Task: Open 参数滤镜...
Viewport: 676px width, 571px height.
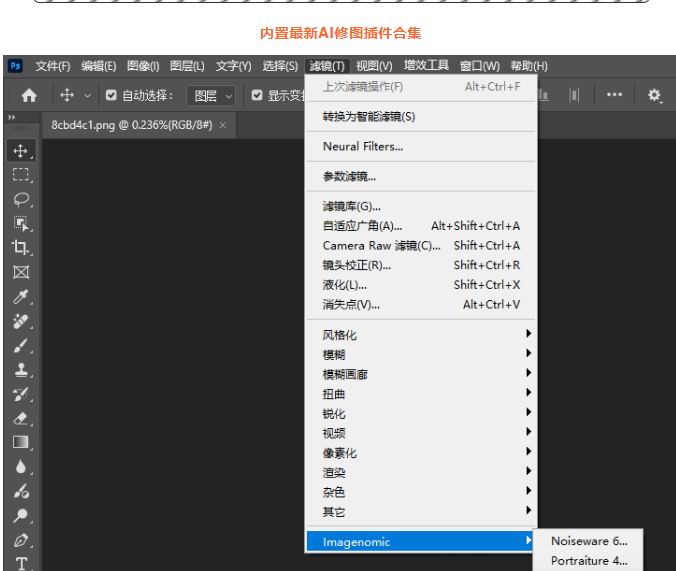Action: [x=421, y=176]
